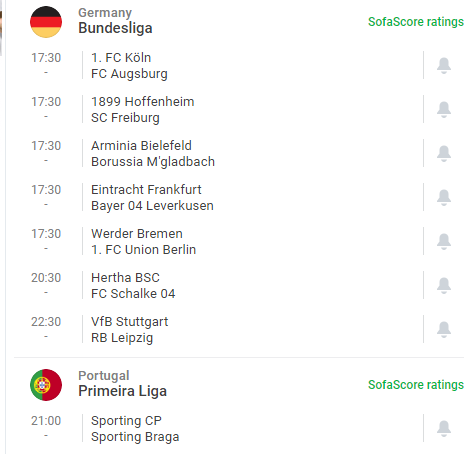Image resolution: width=466 pixels, height=454 pixels.
Task: Select the RB Leipzig match row
Action: pos(235,329)
